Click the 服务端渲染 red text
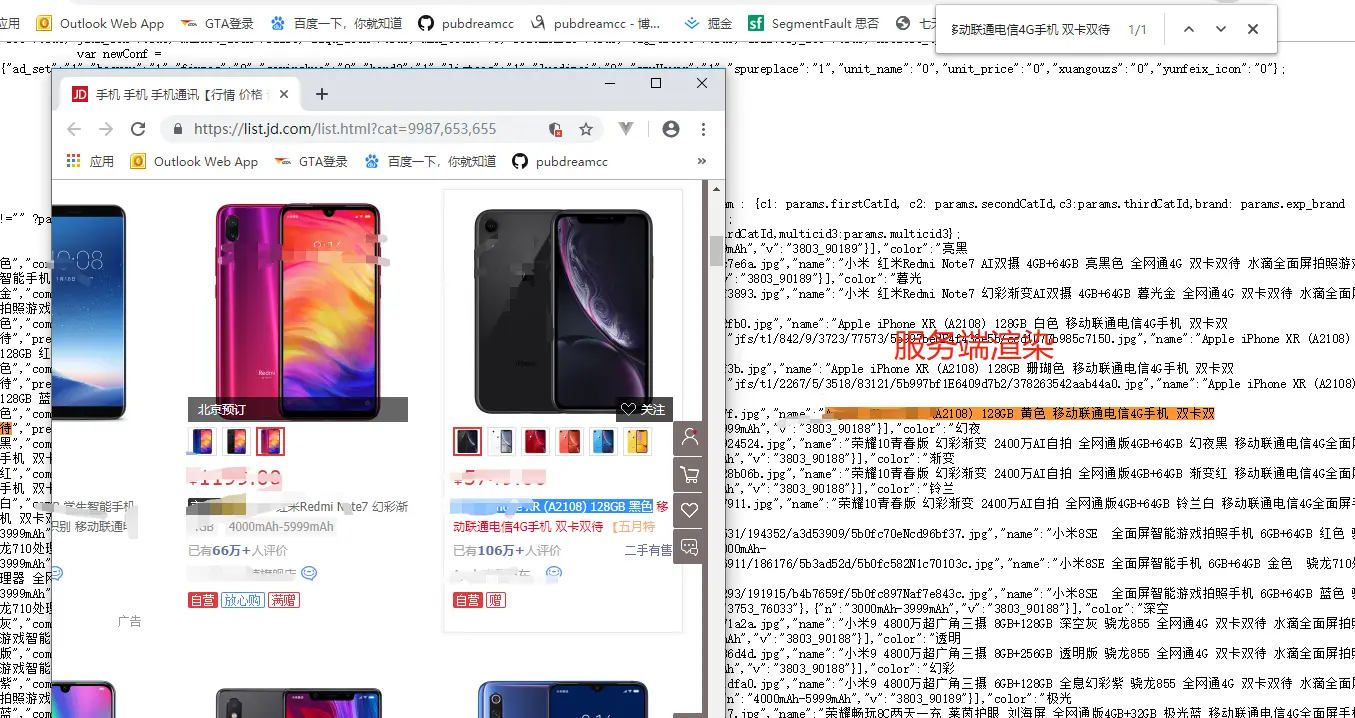This screenshot has height=718, width=1355. coord(974,345)
